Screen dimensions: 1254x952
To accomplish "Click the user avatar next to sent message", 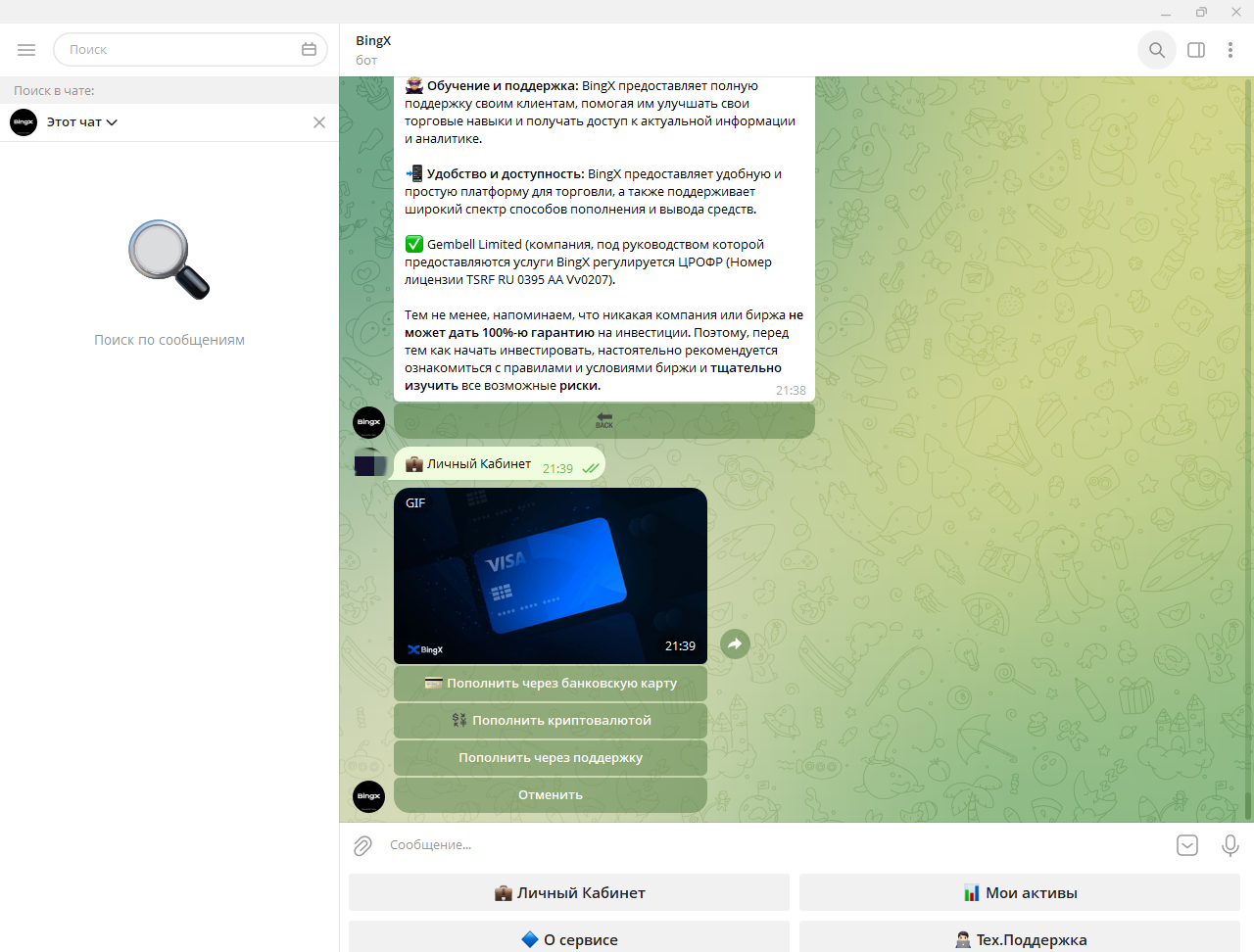I will 369,463.
